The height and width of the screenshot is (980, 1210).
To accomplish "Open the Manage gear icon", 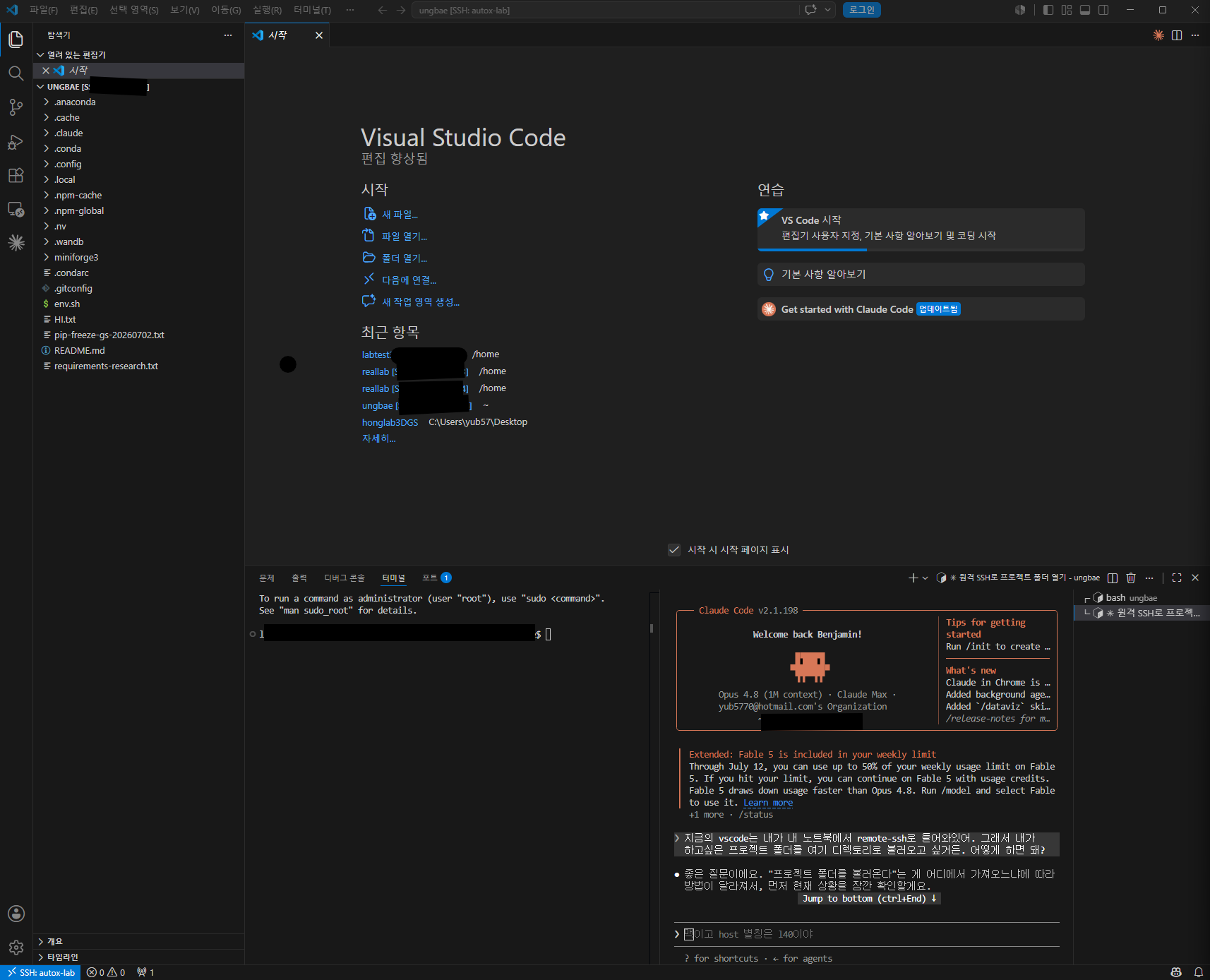I will (16, 948).
